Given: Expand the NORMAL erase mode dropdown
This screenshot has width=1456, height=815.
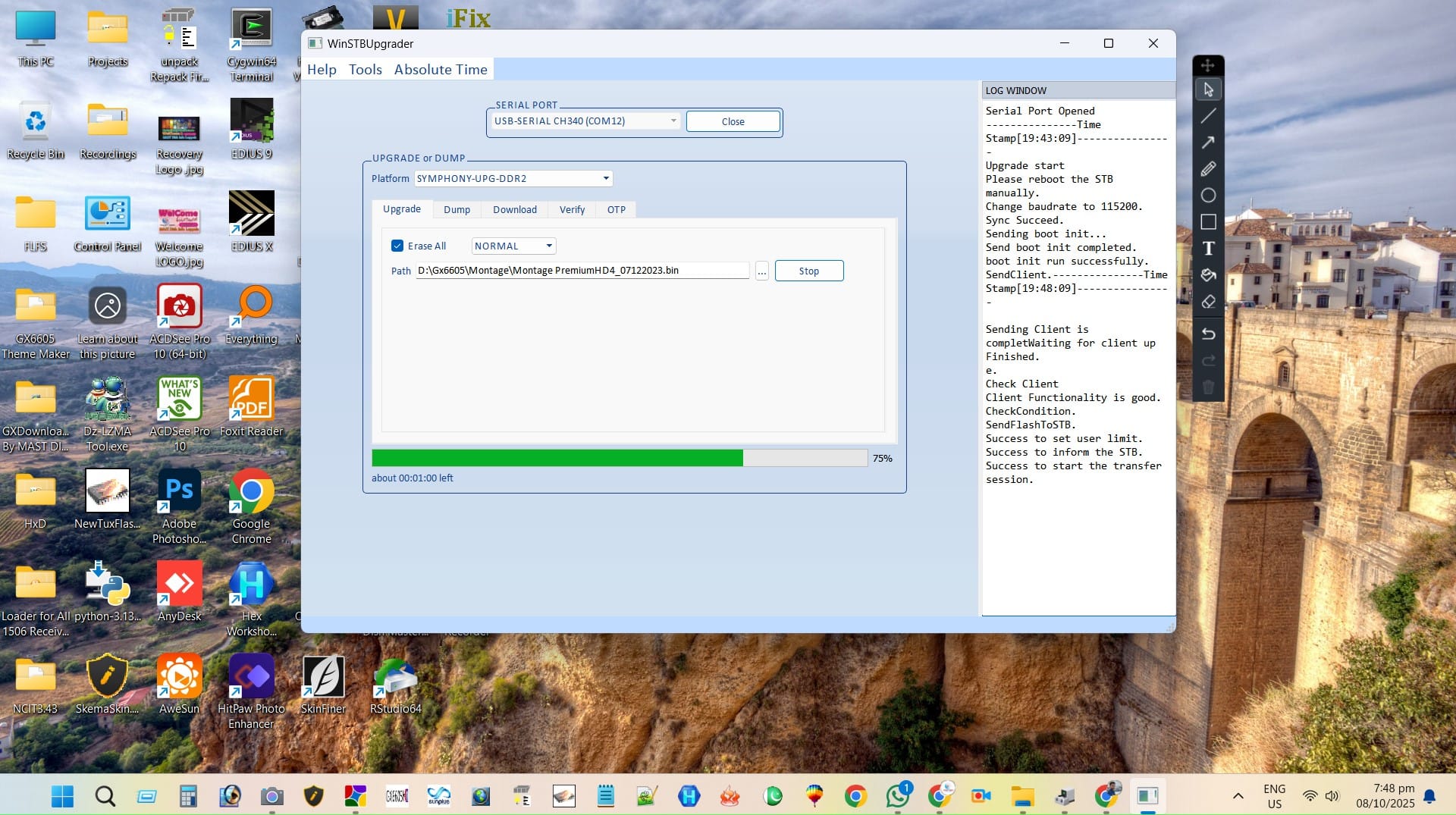Looking at the screenshot, I should tap(548, 246).
